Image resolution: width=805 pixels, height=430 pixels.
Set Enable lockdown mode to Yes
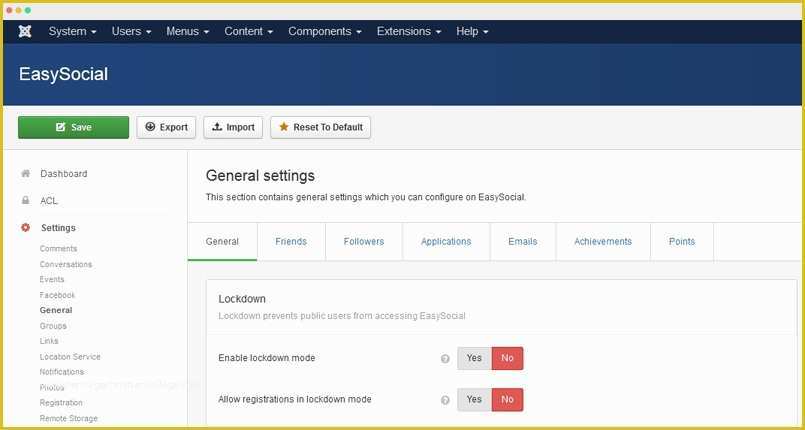pos(474,358)
